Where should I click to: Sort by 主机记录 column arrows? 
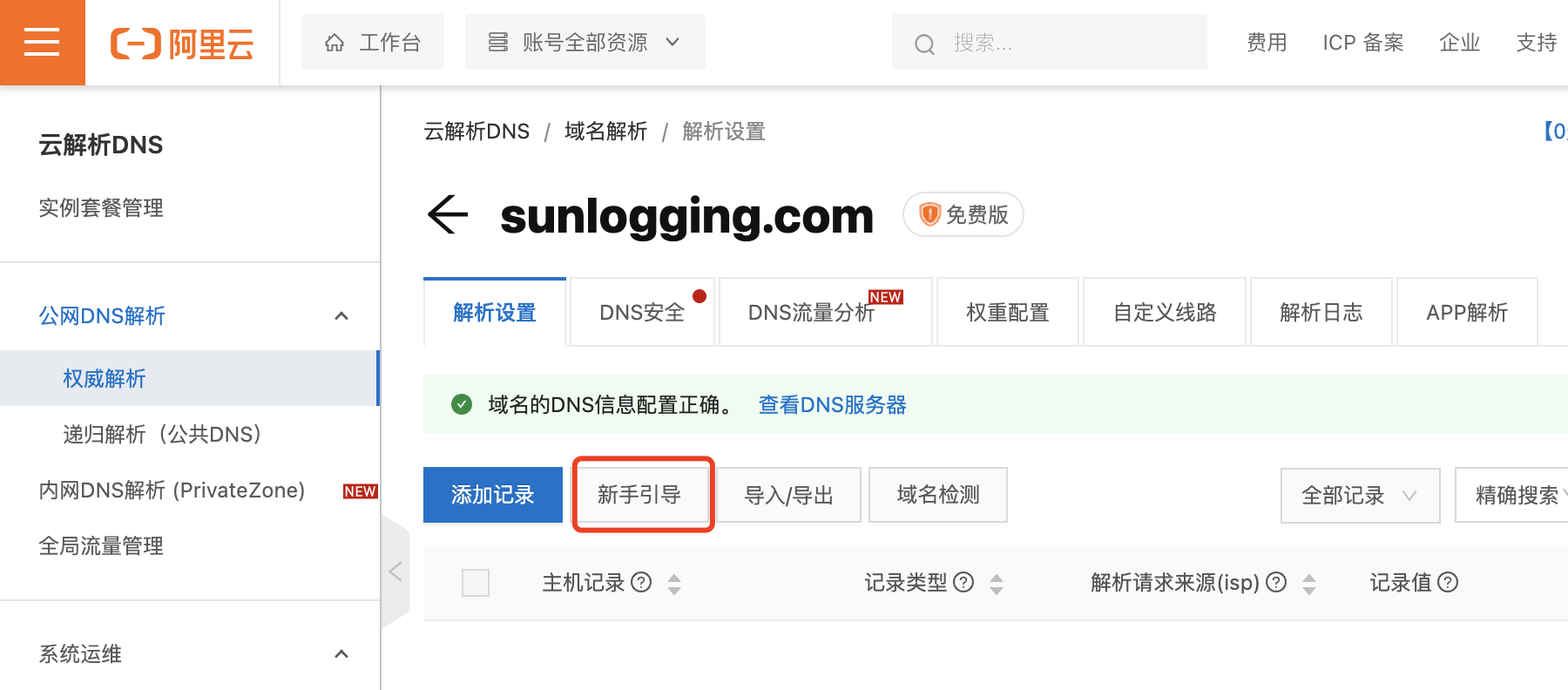(674, 584)
